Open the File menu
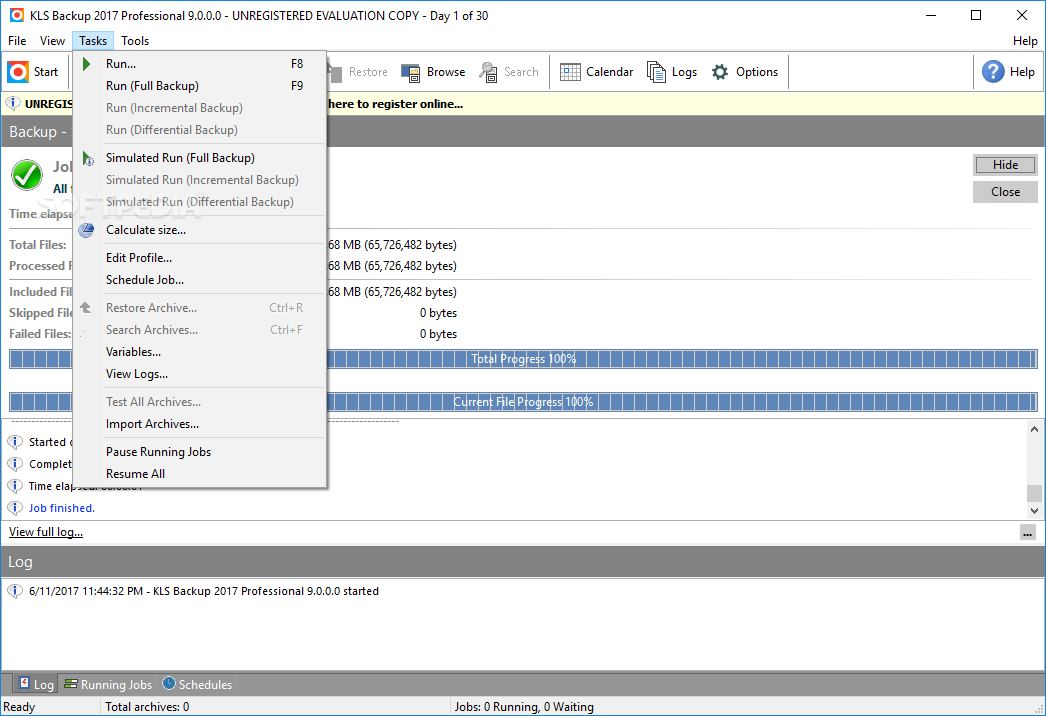1046x716 pixels. pos(17,41)
